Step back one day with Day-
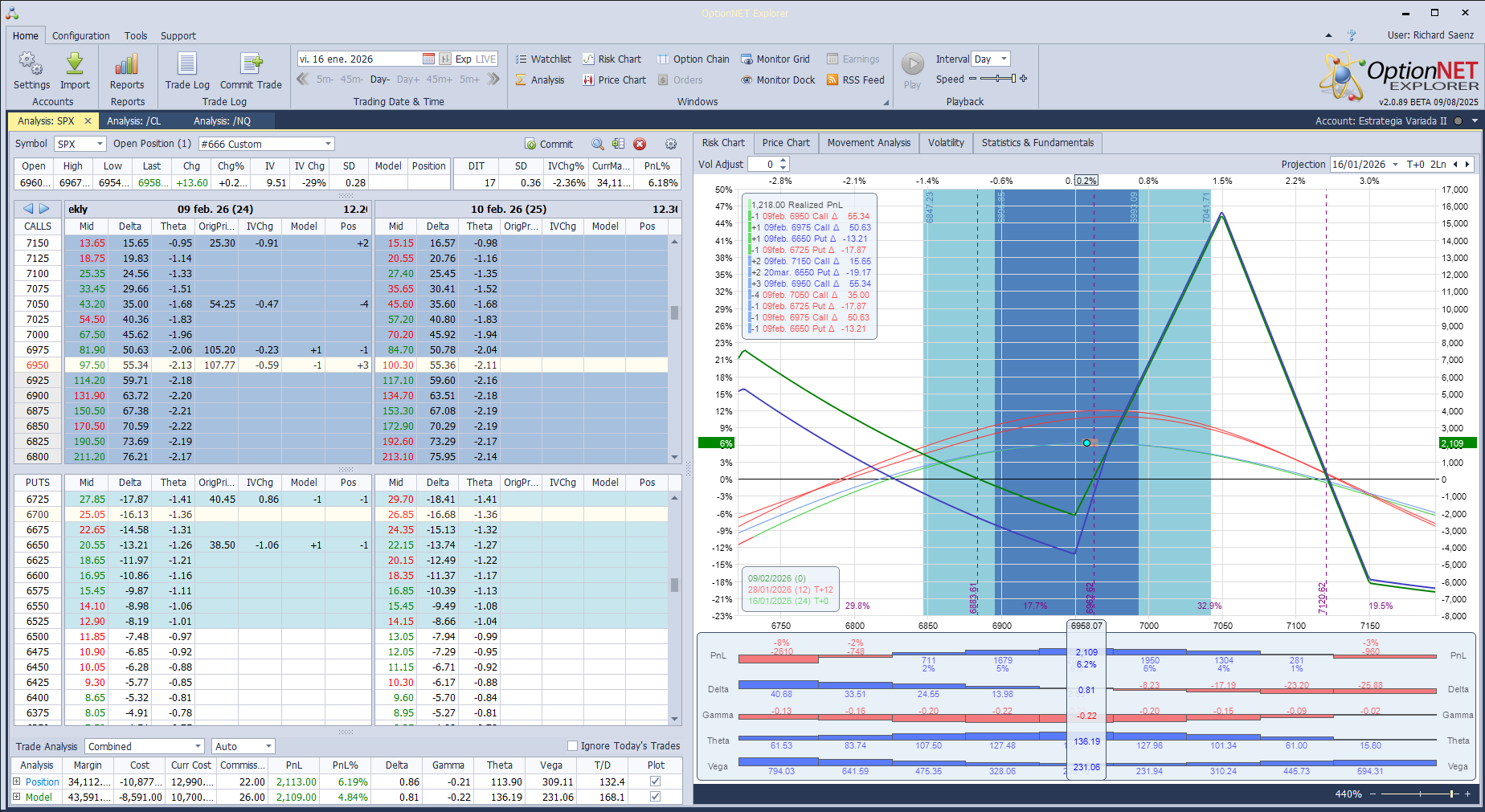The height and width of the screenshot is (812, 1485). [380, 80]
